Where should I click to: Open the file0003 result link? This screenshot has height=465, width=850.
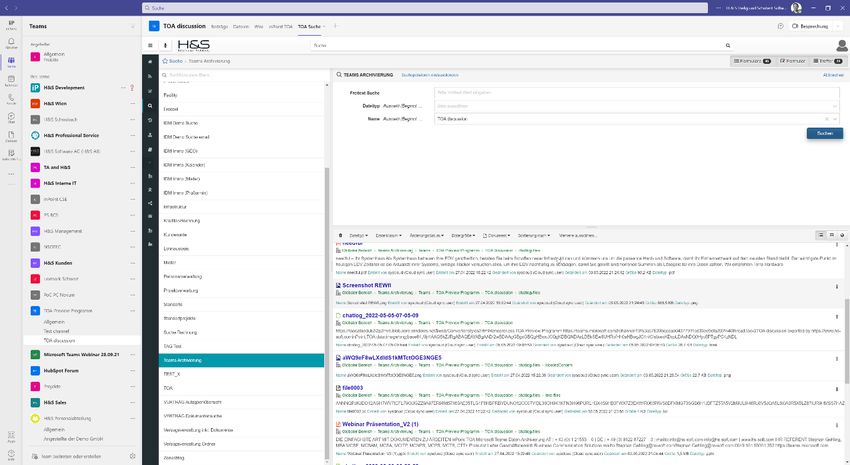click(x=352, y=388)
